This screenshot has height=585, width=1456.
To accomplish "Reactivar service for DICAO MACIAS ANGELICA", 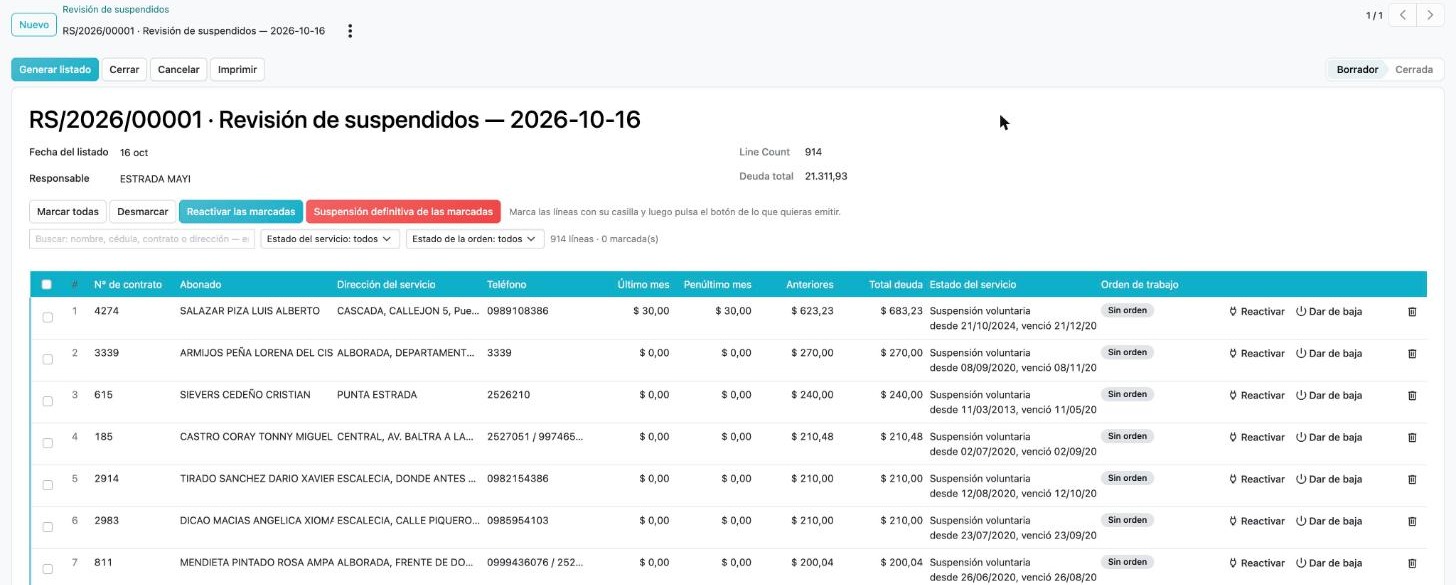I will tap(1256, 522).
